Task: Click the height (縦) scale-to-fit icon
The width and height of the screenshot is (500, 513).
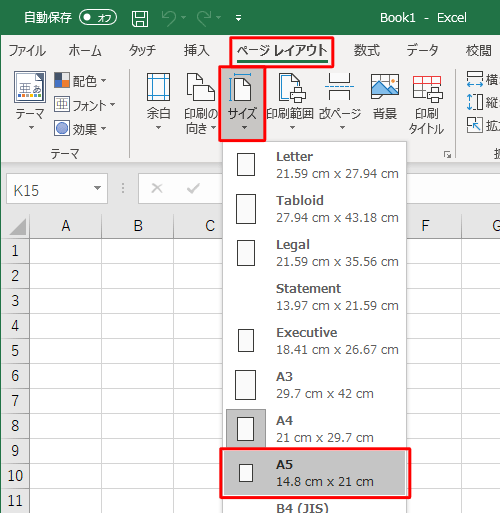Action: tap(475, 102)
